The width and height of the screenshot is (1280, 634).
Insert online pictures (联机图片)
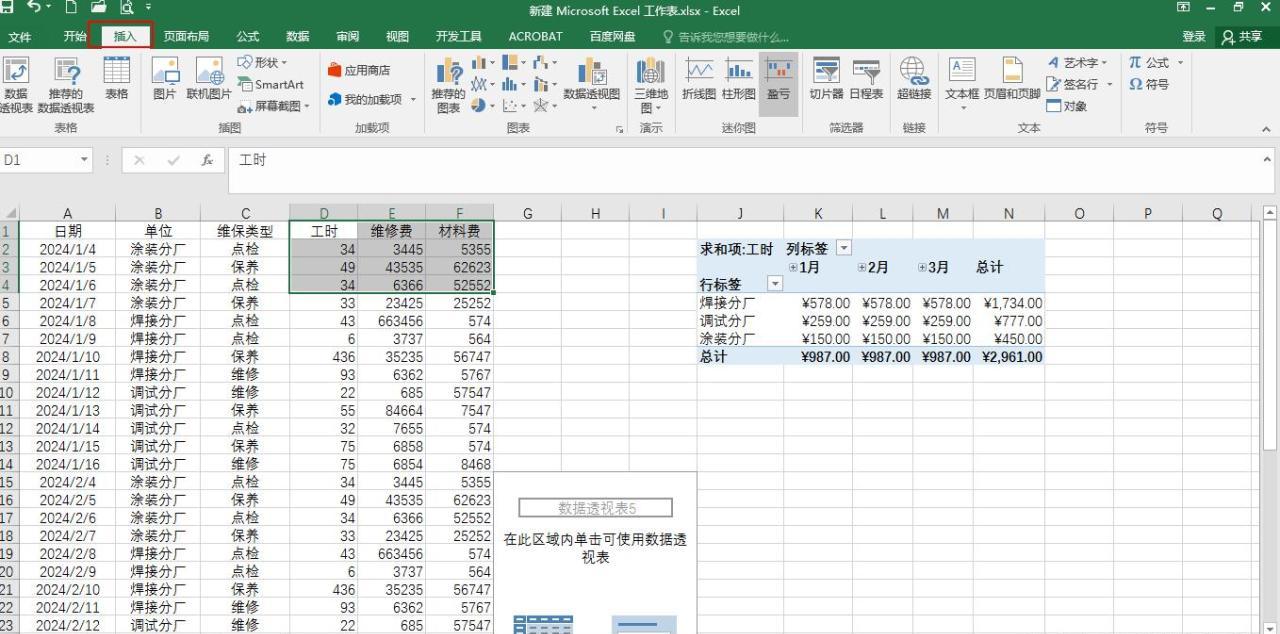pyautogui.click(x=209, y=78)
